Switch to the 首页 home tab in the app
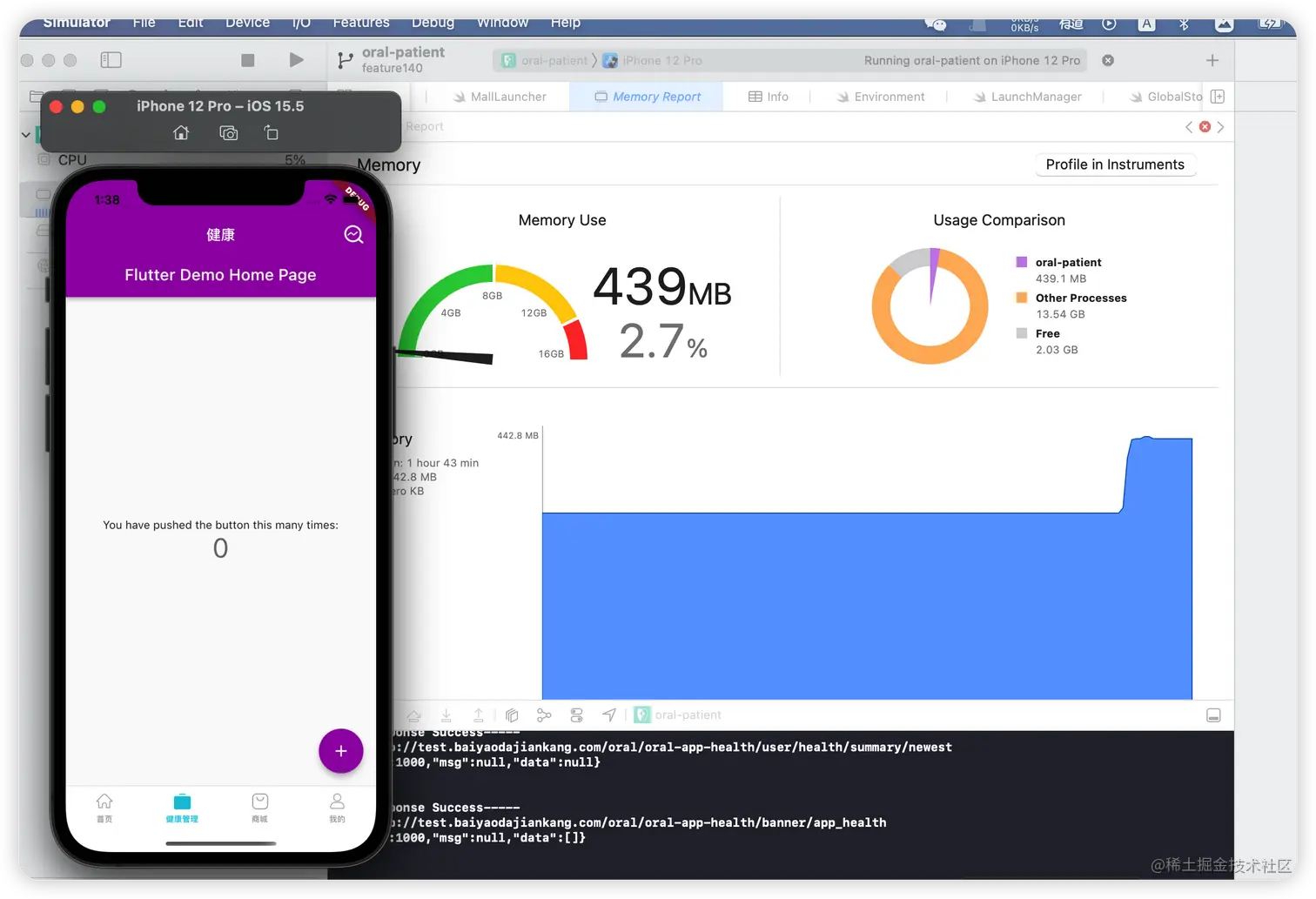Viewport: 1316px width, 899px height. point(104,807)
